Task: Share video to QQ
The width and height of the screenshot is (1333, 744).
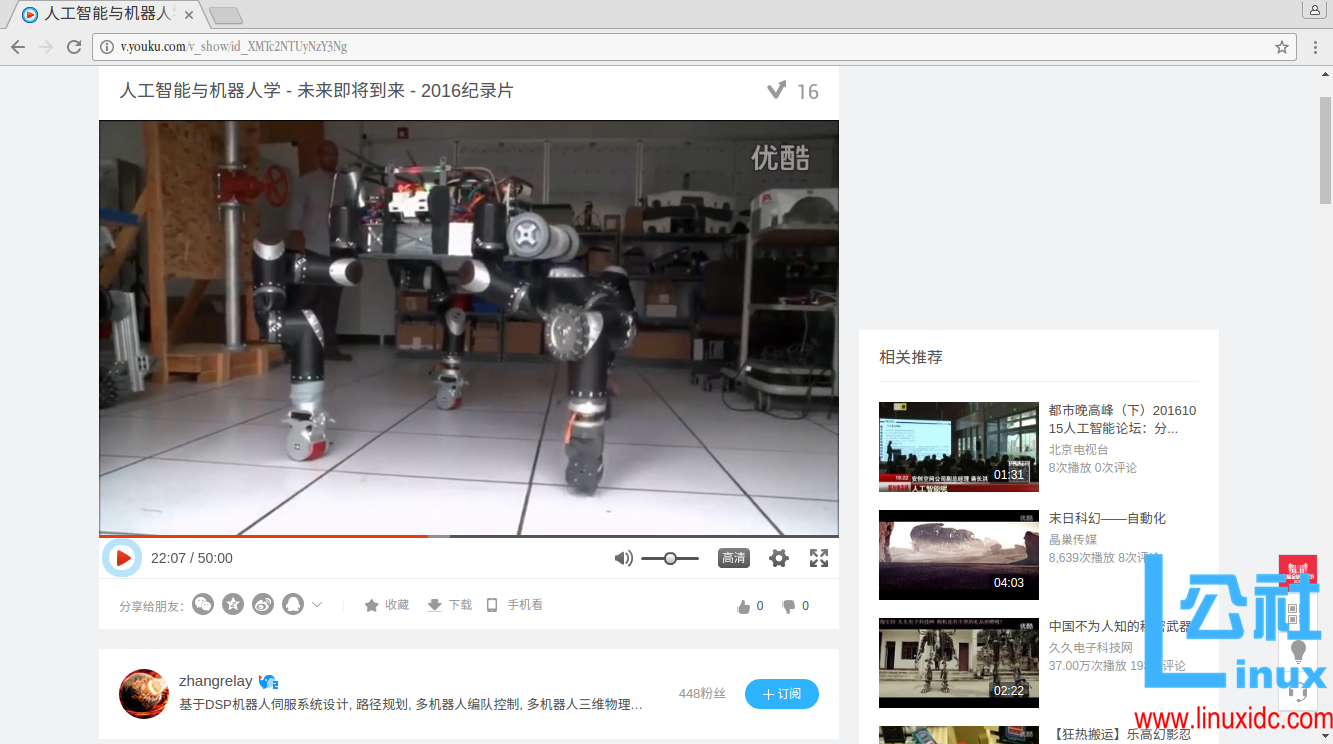Action: (293, 604)
